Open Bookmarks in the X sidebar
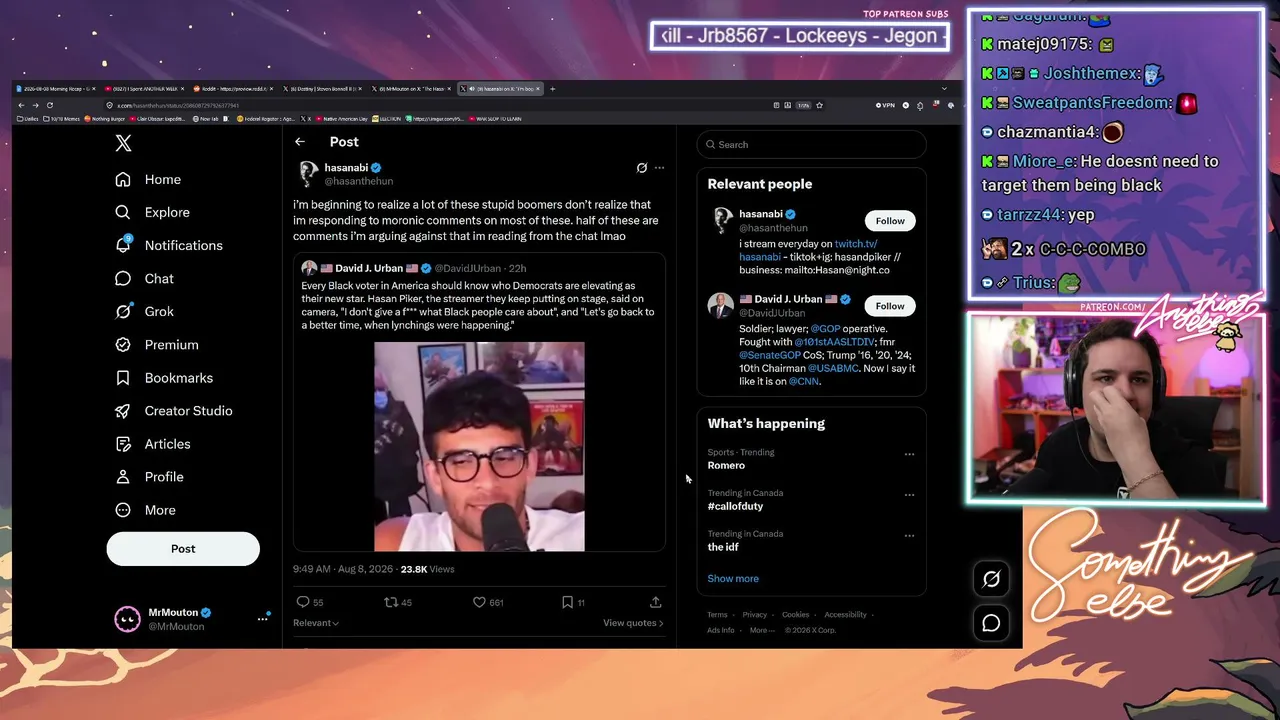This screenshot has height=720, width=1280. point(164,378)
